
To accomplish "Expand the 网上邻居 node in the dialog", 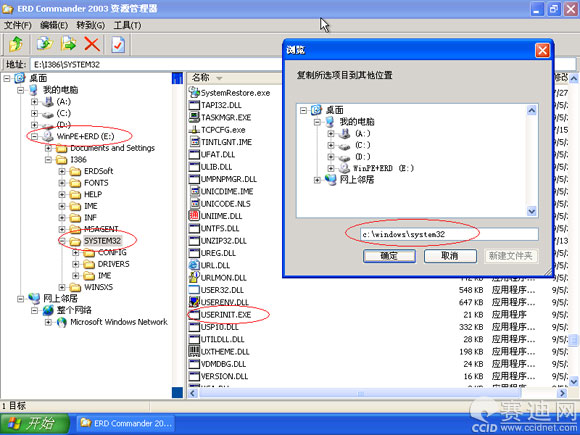I will point(317,180).
